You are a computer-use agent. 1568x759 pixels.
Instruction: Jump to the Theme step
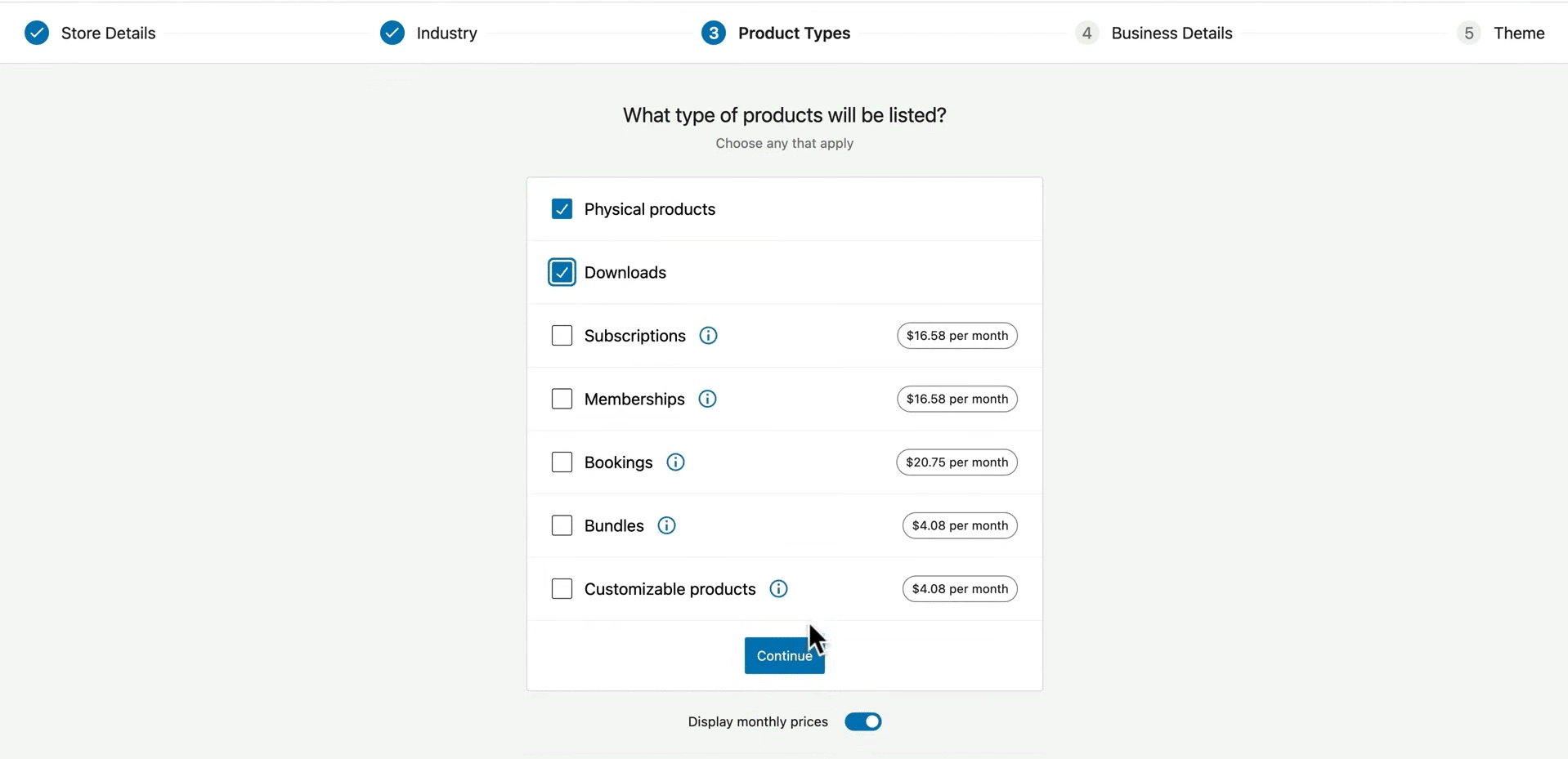pyautogui.click(x=1518, y=33)
